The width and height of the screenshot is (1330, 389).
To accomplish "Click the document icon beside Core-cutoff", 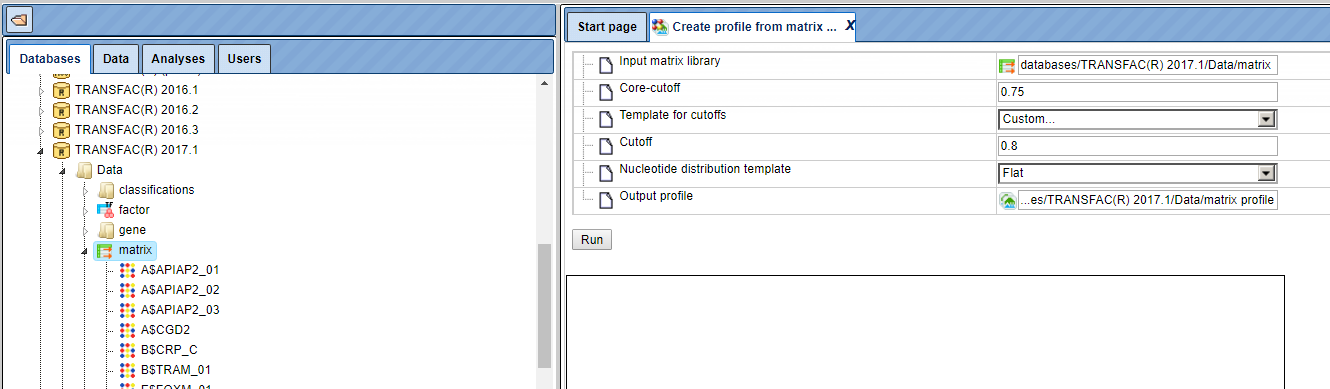I will (606, 93).
